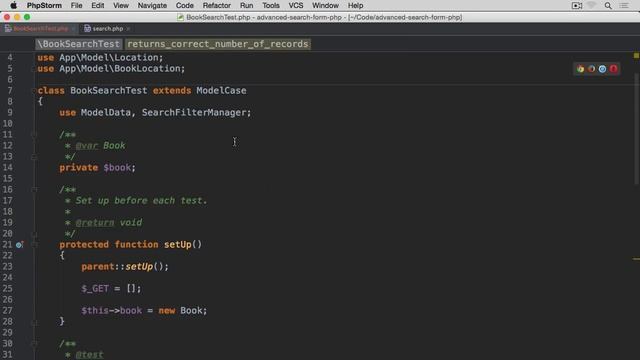Open the File menu
The width and height of the screenshot is (640, 360).
coord(76,6)
